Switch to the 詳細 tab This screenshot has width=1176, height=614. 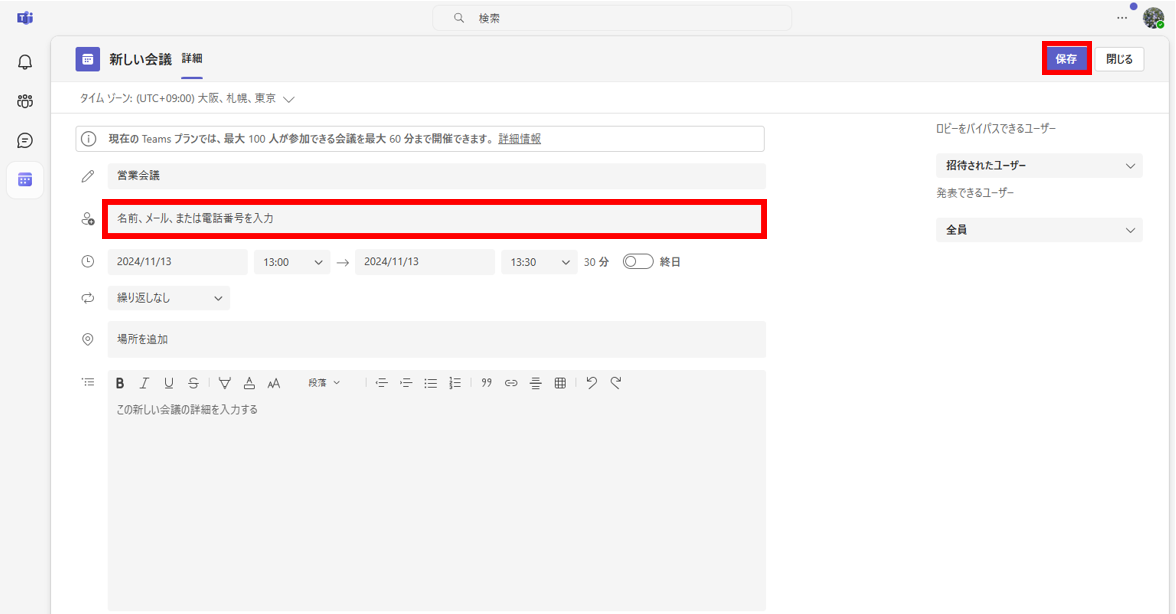(x=192, y=59)
